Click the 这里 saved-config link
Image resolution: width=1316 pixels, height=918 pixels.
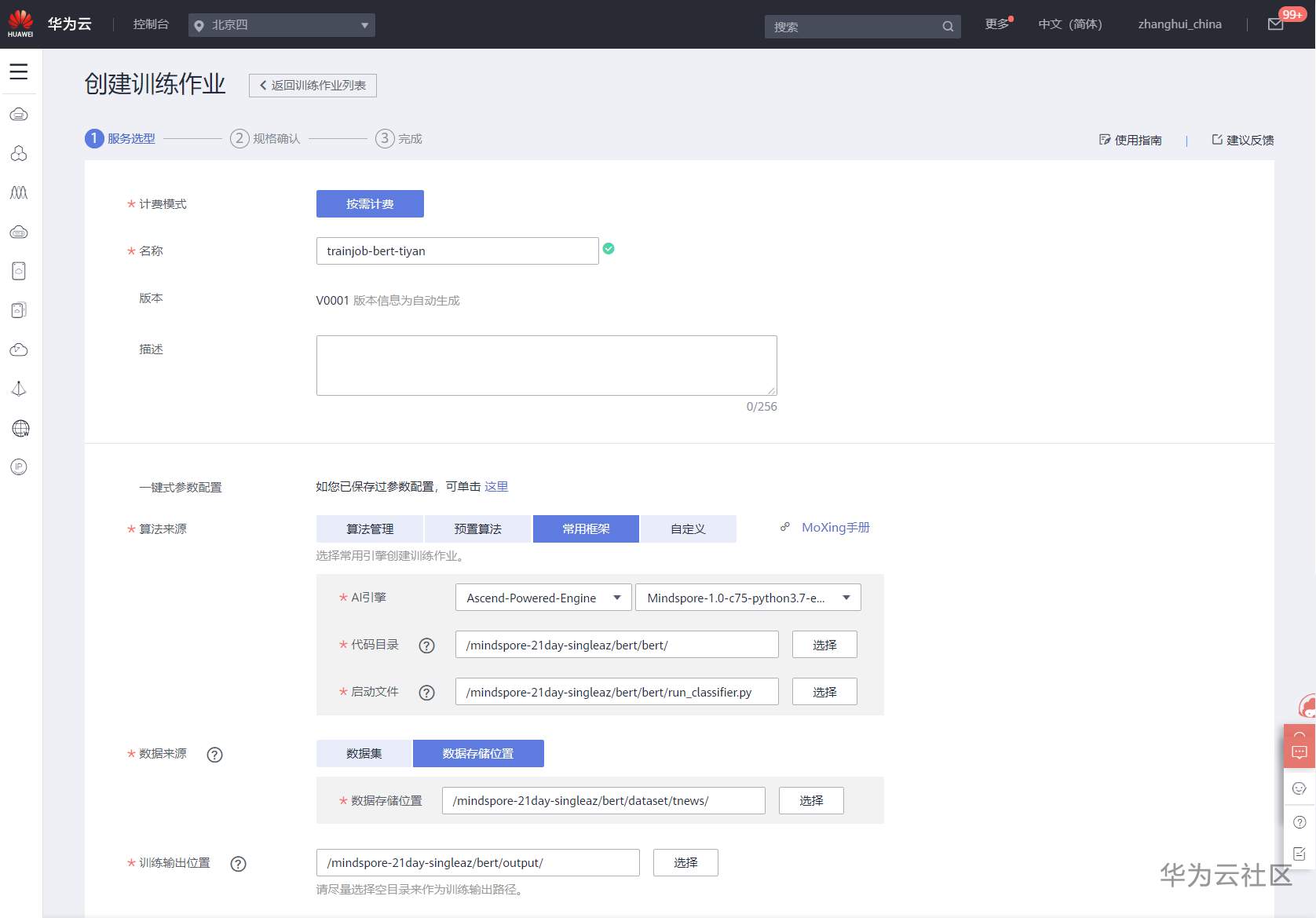(x=496, y=487)
